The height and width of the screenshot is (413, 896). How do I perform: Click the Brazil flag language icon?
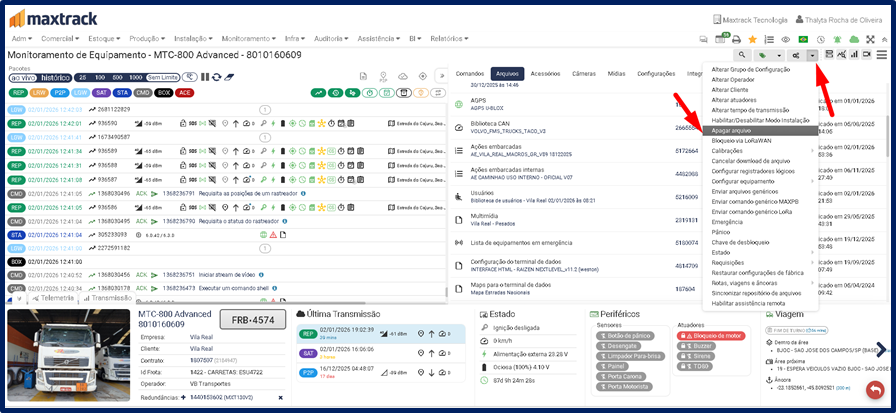[x=803, y=39]
